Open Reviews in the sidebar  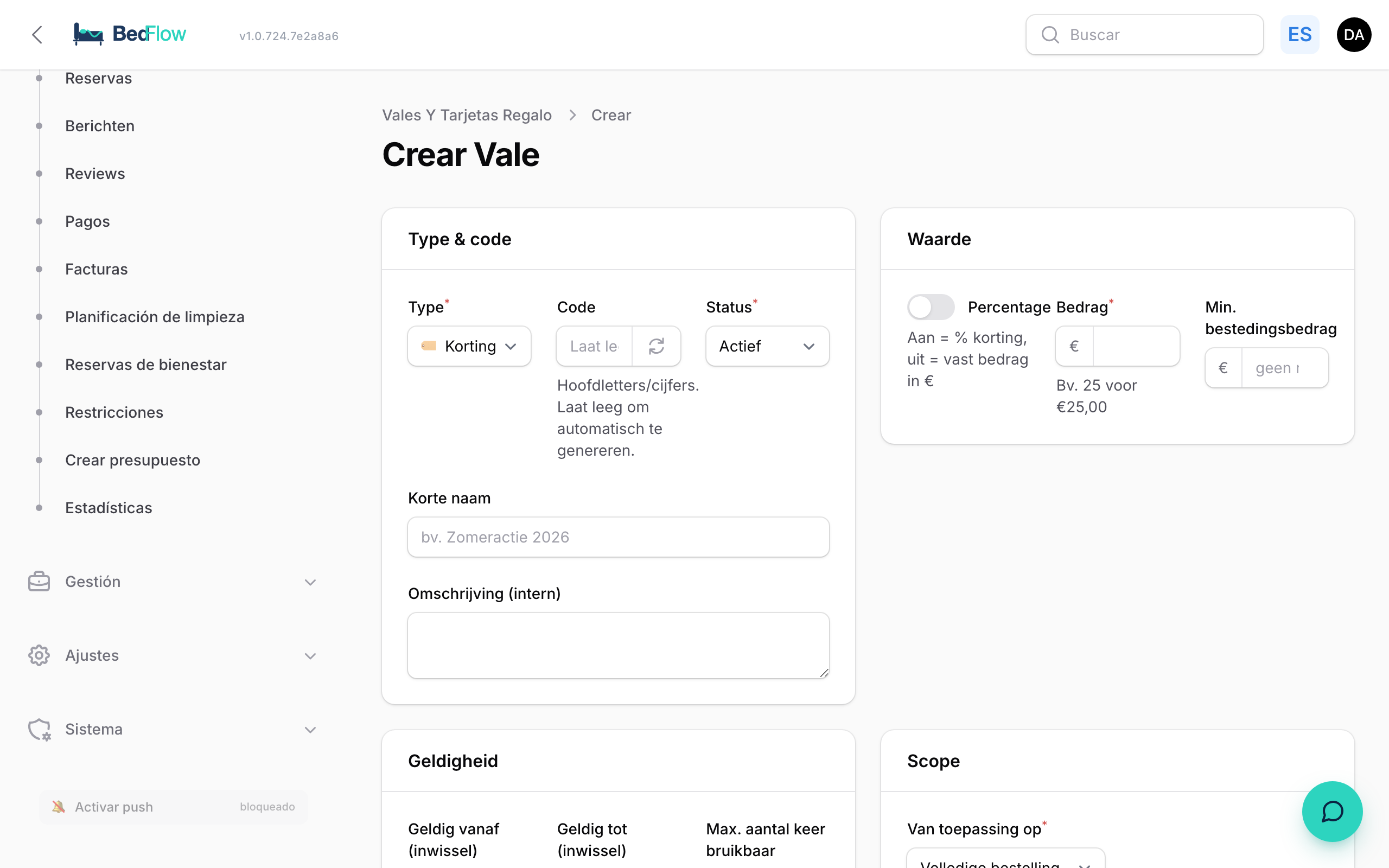pos(95,174)
